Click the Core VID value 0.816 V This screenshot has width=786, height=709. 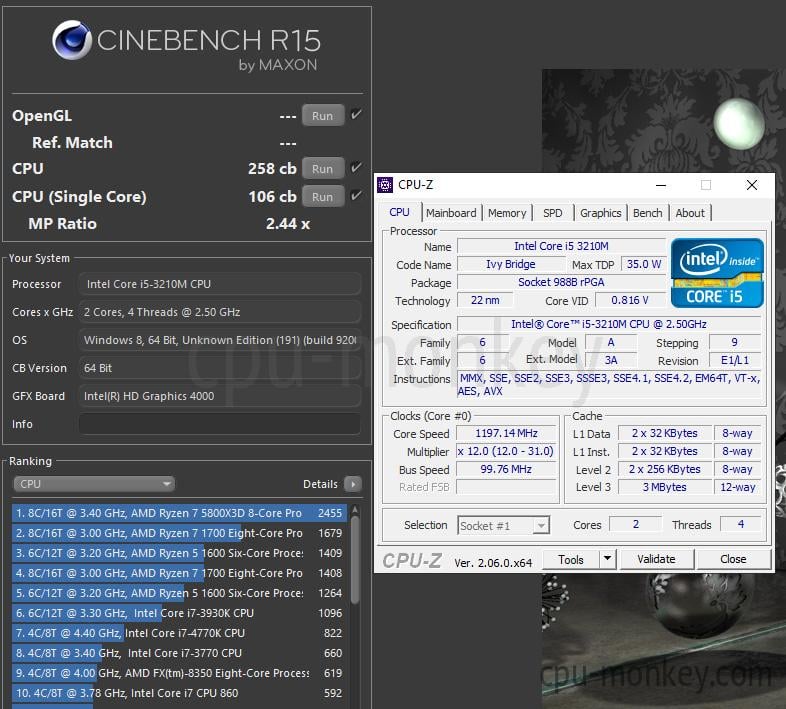click(630, 300)
